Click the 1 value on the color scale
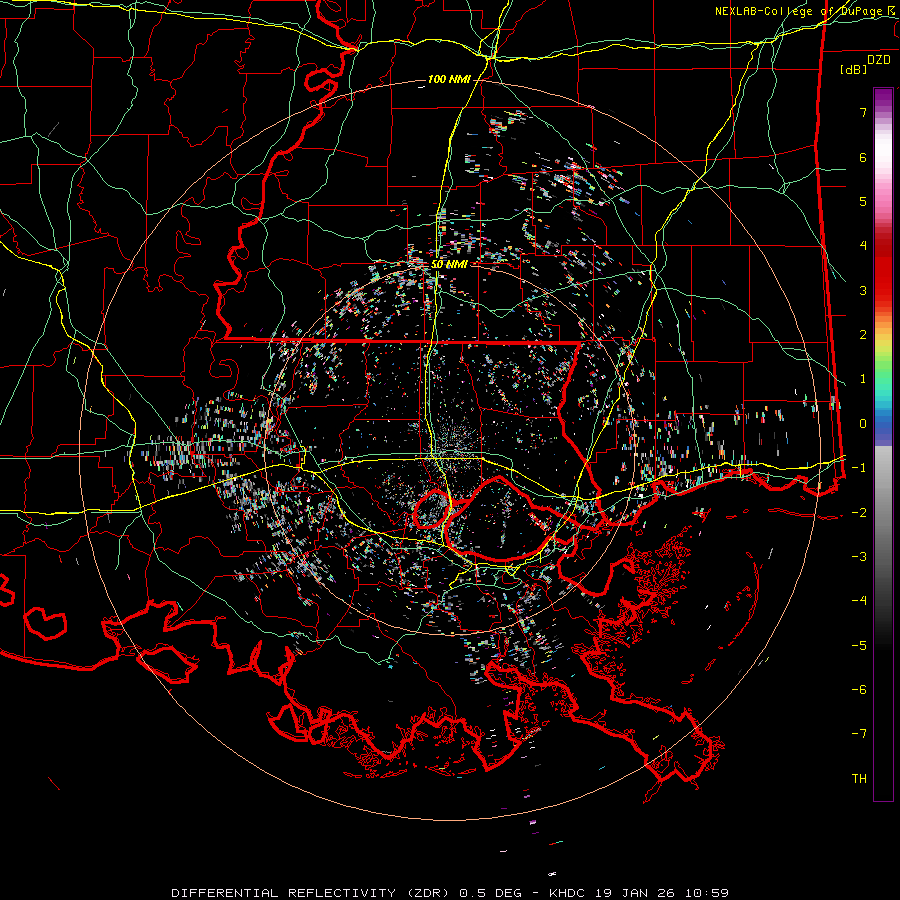The image size is (900, 900). (x=863, y=379)
